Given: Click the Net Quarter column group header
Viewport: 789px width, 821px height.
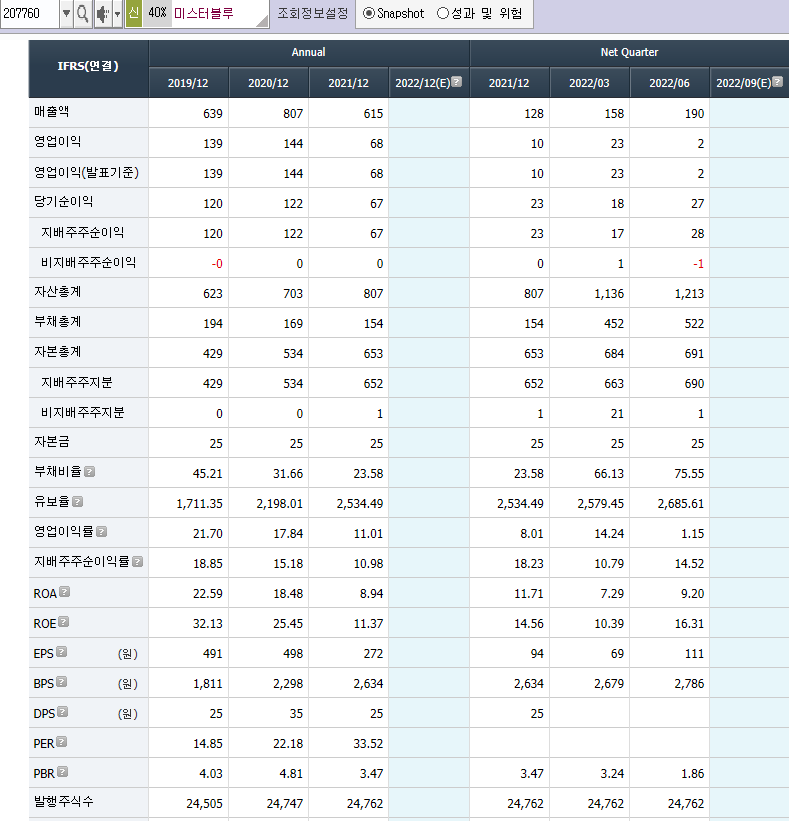Looking at the screenshot, I should [x=629, y=52].
